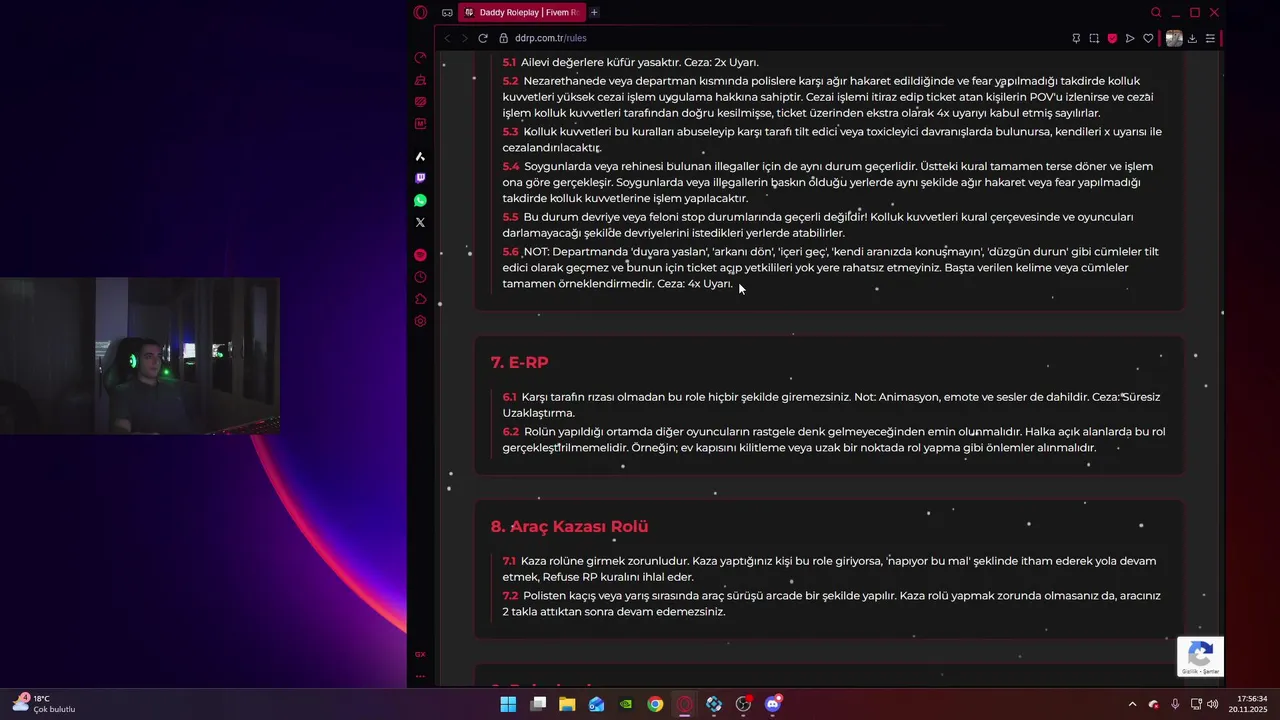This screenshot has height=720, width=1280.
Task: Click rule number 7.2
Action: point(510,596)
